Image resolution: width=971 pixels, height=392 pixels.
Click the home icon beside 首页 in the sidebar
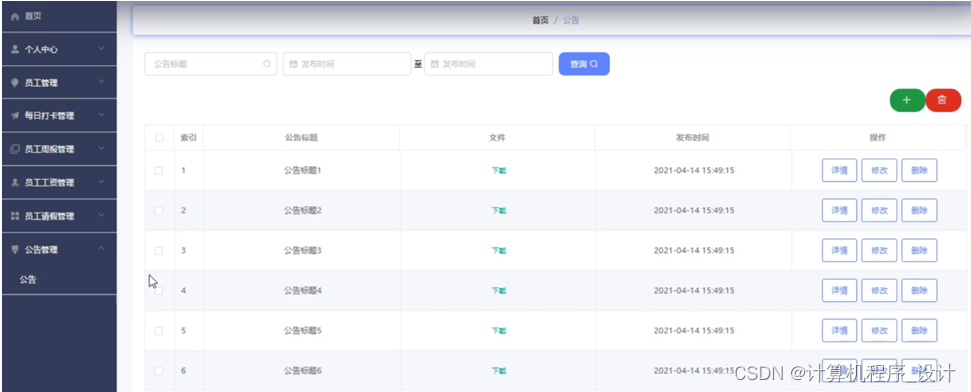point(15,16)
